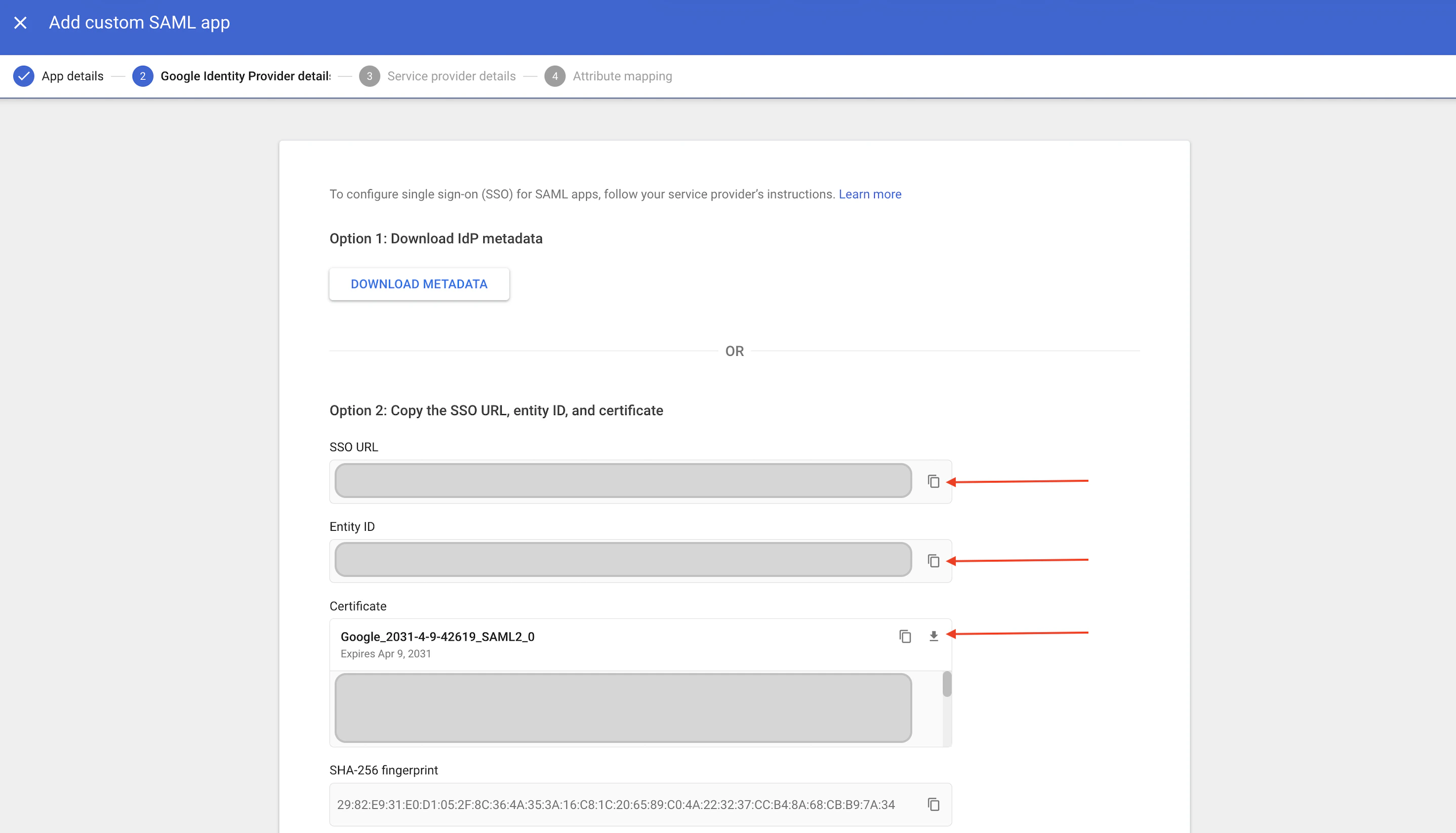
Task: Download the Google_2031-4-9-42619_SAML2_0 certificate
Action: tap(934, 636)
